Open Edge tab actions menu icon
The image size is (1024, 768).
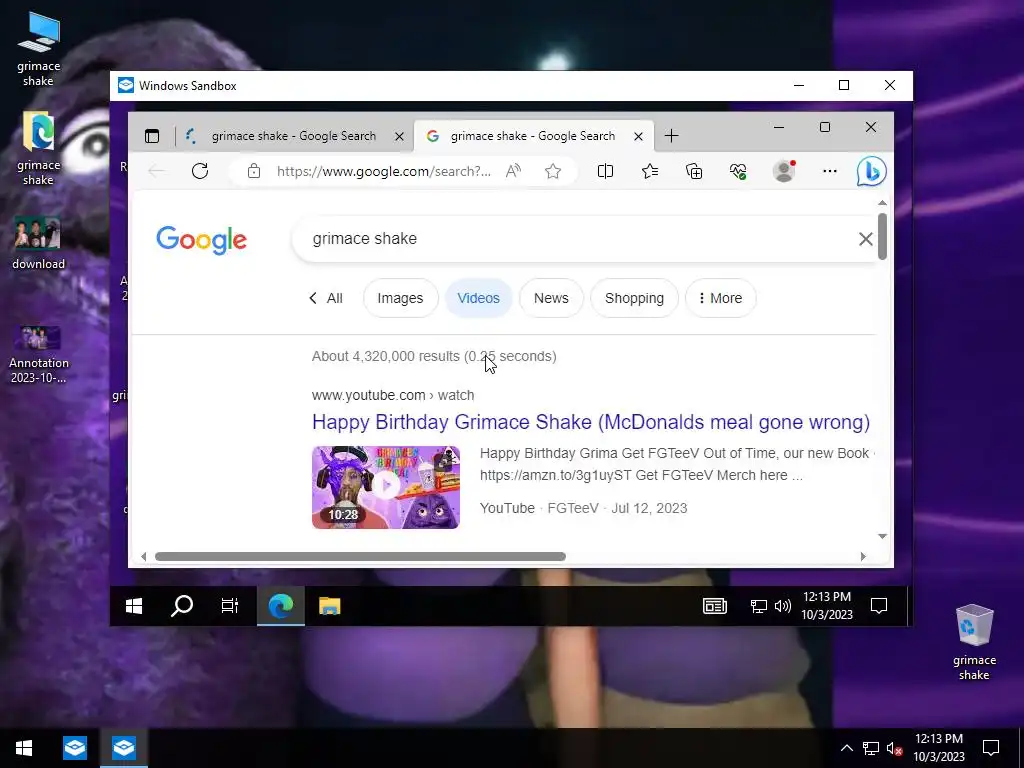(152, 136)
